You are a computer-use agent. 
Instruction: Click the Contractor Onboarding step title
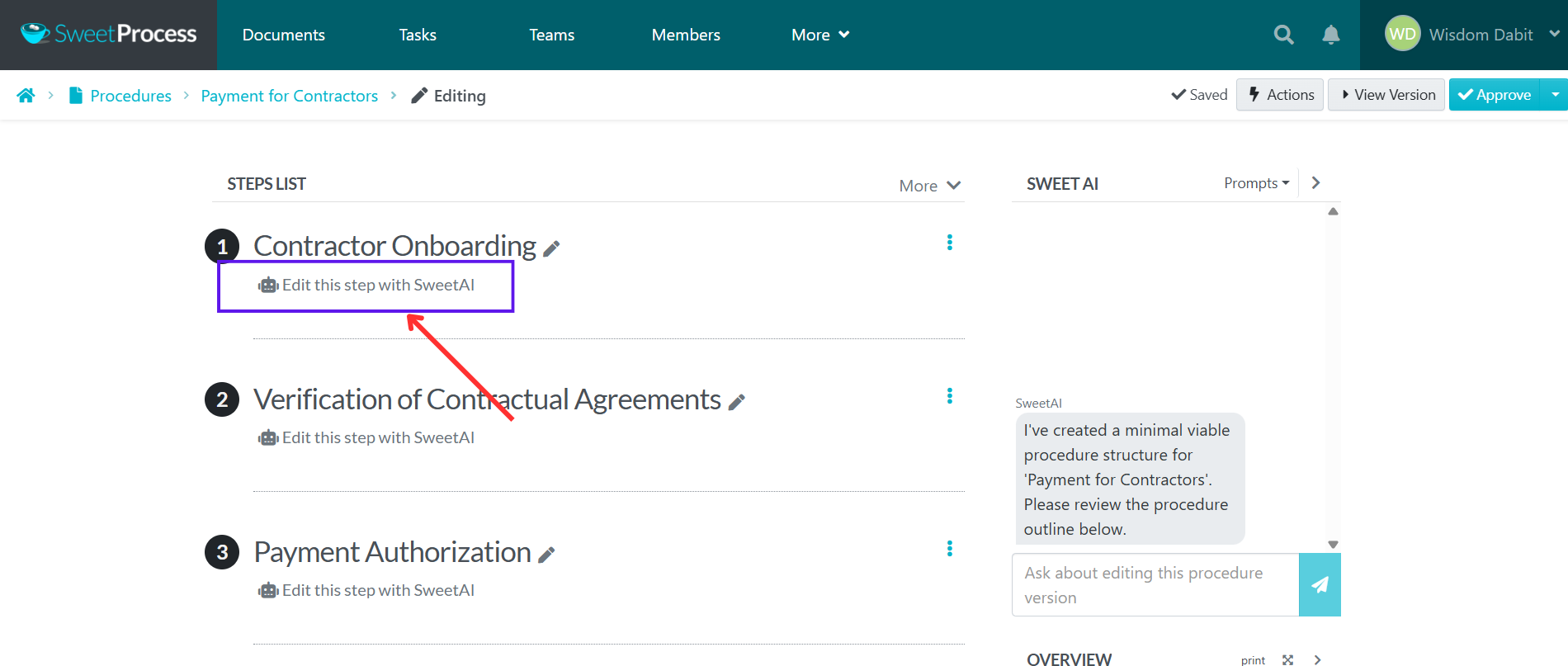point(394,246)
